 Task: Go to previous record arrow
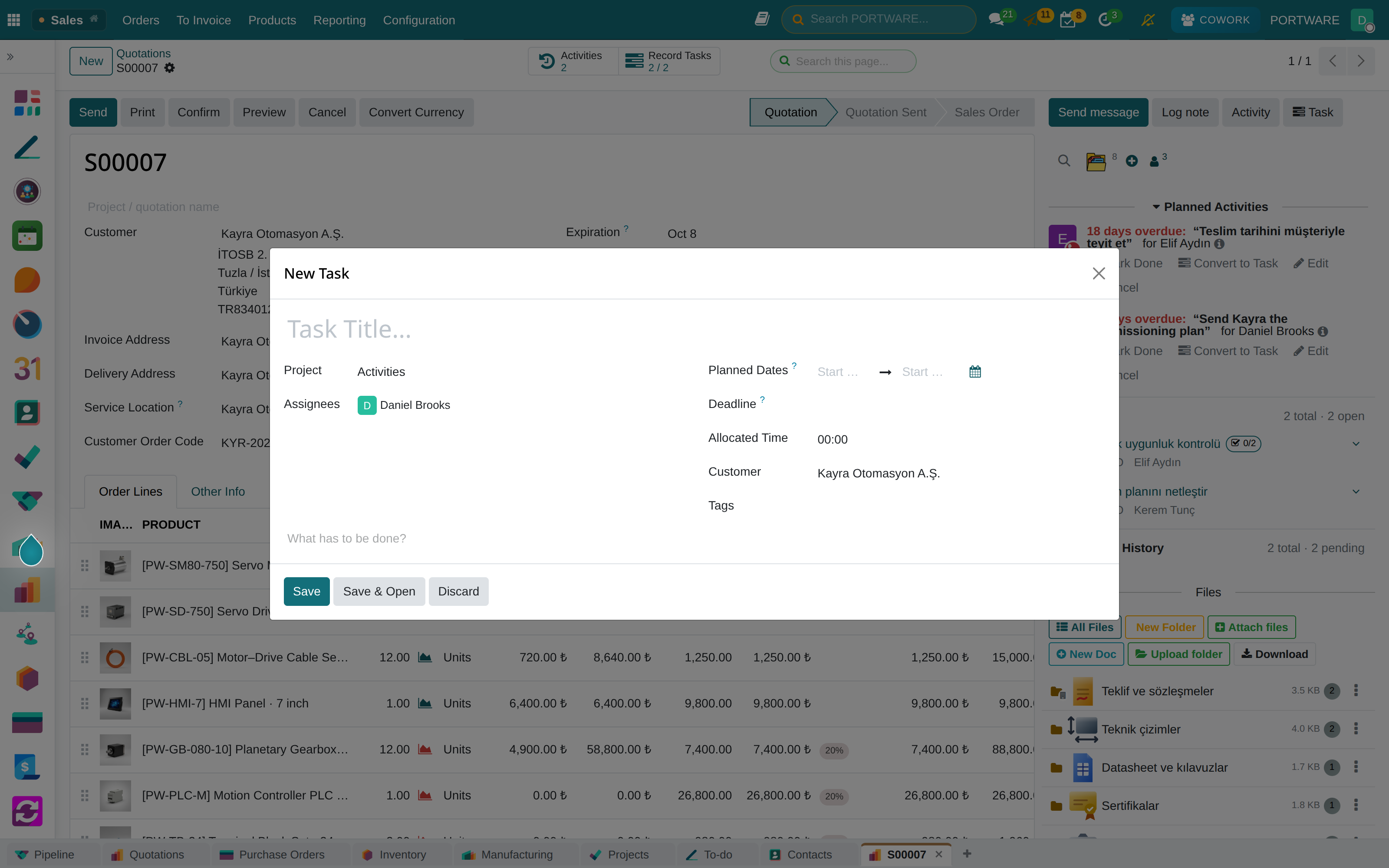[x=1333, y=61]
